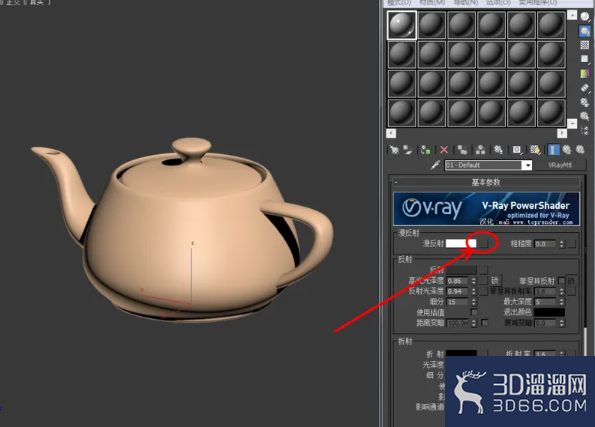This screenshot has width=595, height=427.
Task: Open the 选项(O) menu
Action: click(498, 3)
